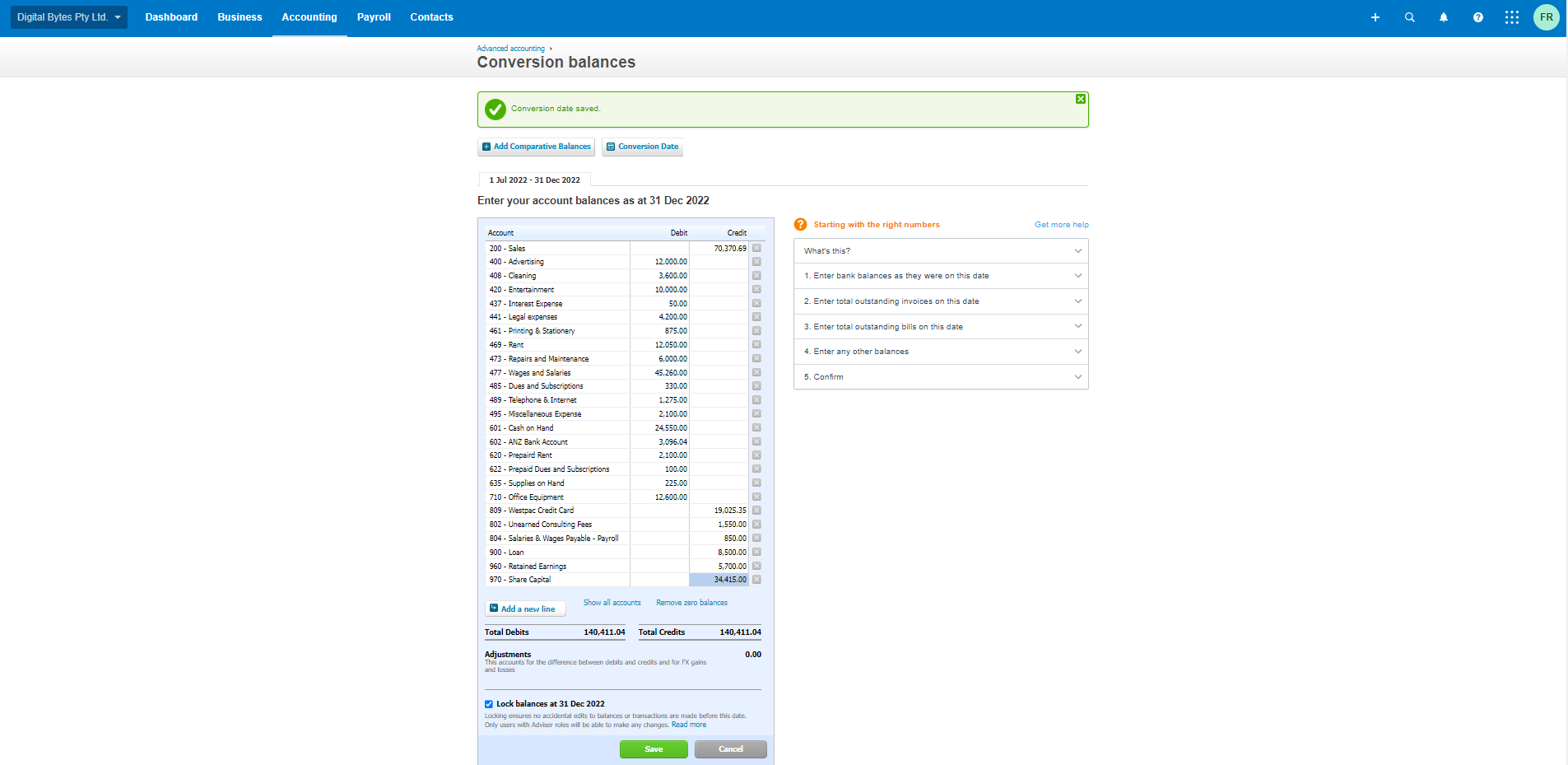The height and width of the screenshot is (765, 1568).
Task: Click Remove zero balances link
Action: [x=692, y=603]
